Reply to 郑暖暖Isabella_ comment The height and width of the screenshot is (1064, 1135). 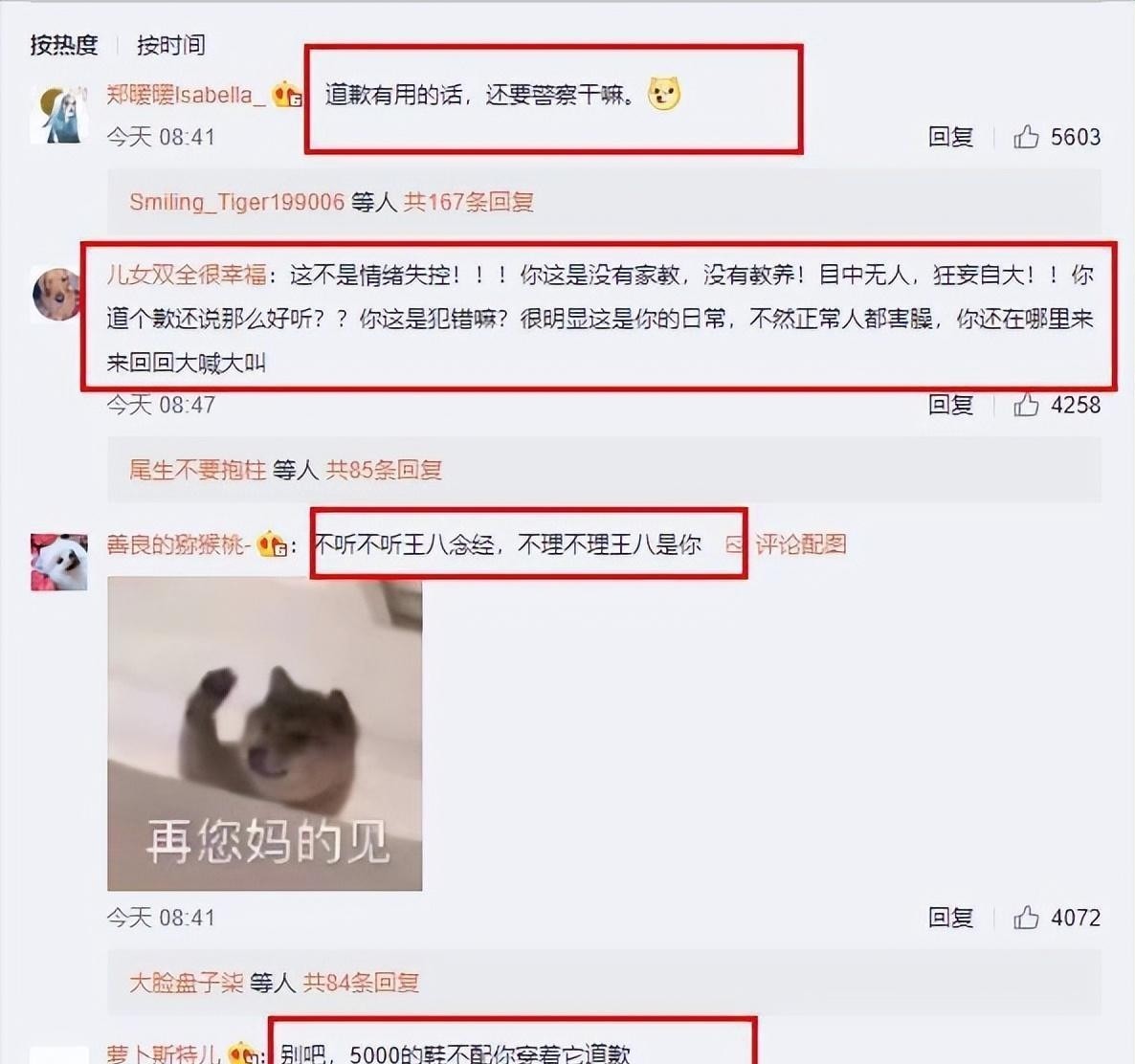pyautogui.click(x=950, y=137)
